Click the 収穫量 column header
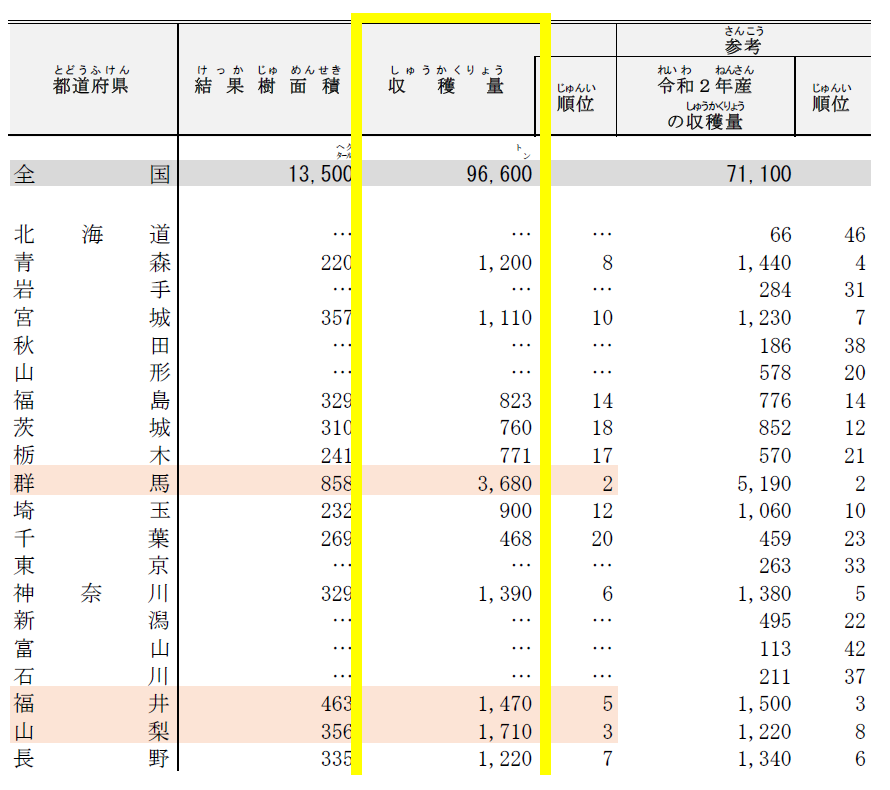The height and width of the screenshot is (790, 890). [x=446, y=86]
